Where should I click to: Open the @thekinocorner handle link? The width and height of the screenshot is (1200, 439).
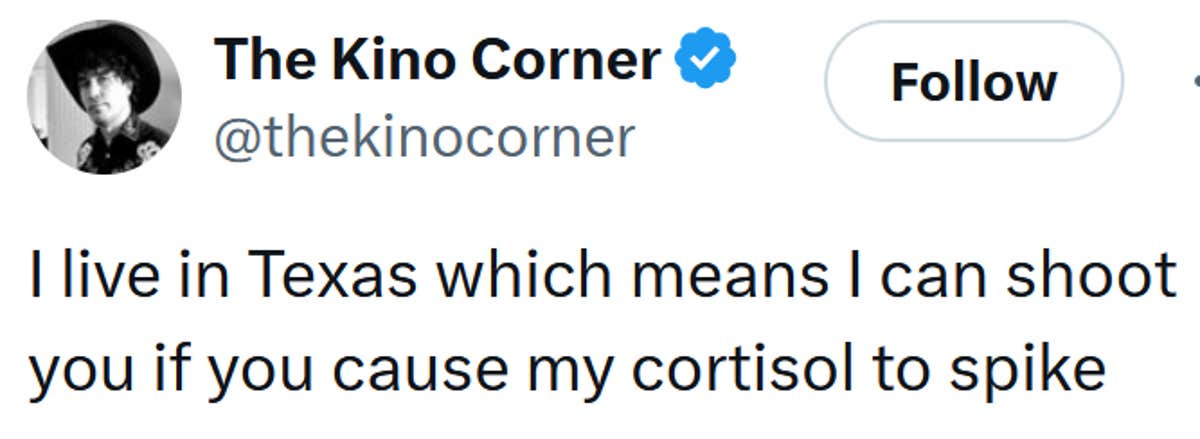coord(424,137)
